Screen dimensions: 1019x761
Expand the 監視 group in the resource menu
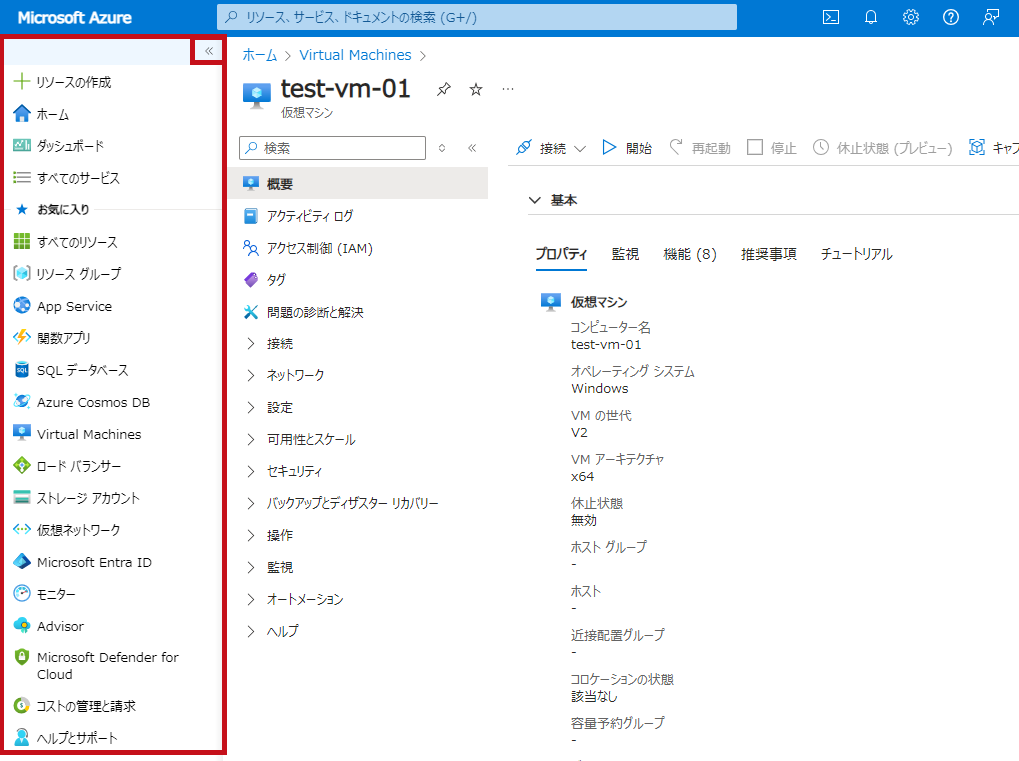[251, 567]
